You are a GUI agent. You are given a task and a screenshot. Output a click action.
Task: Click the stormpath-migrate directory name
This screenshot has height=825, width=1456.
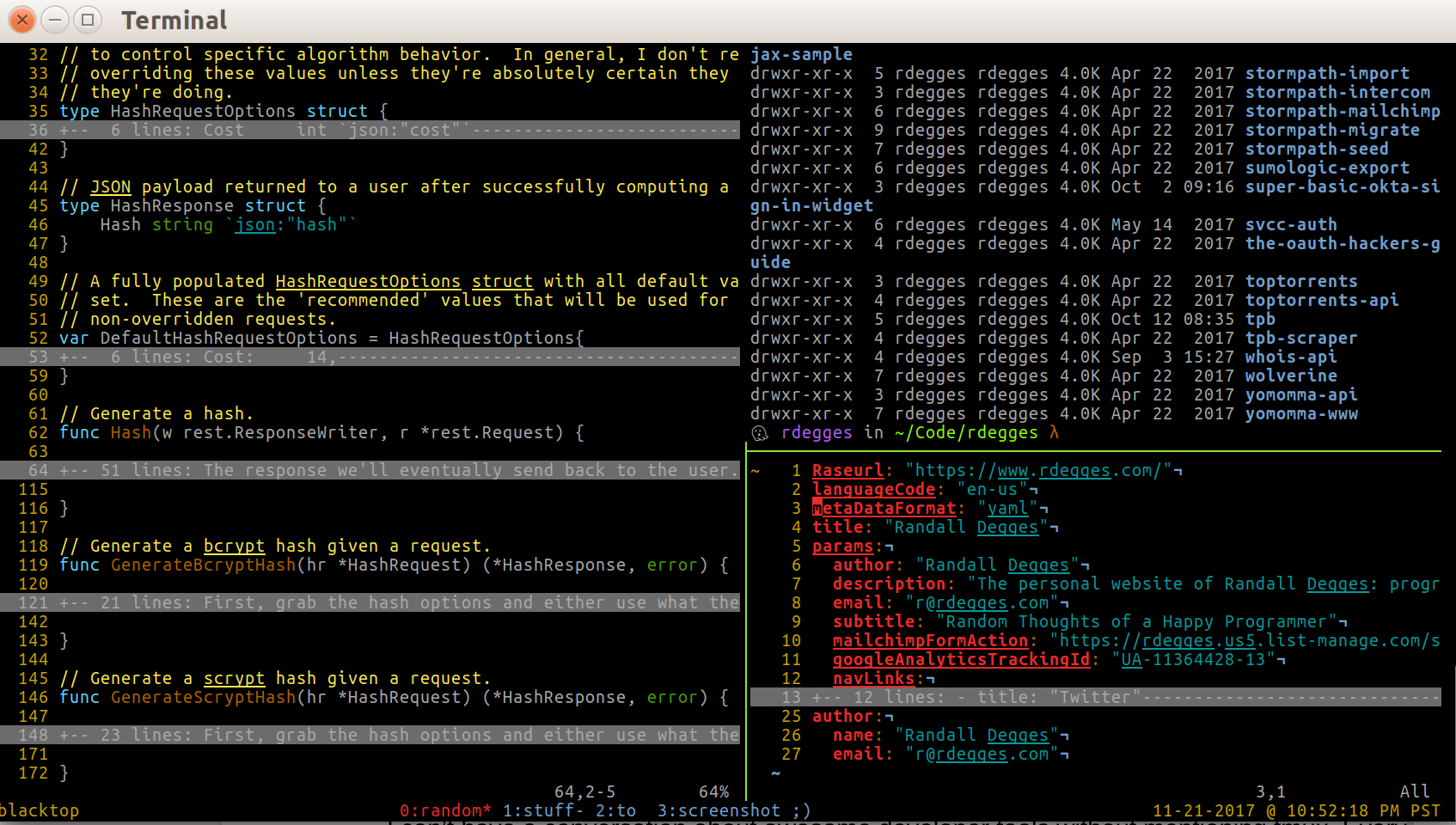1331,130
